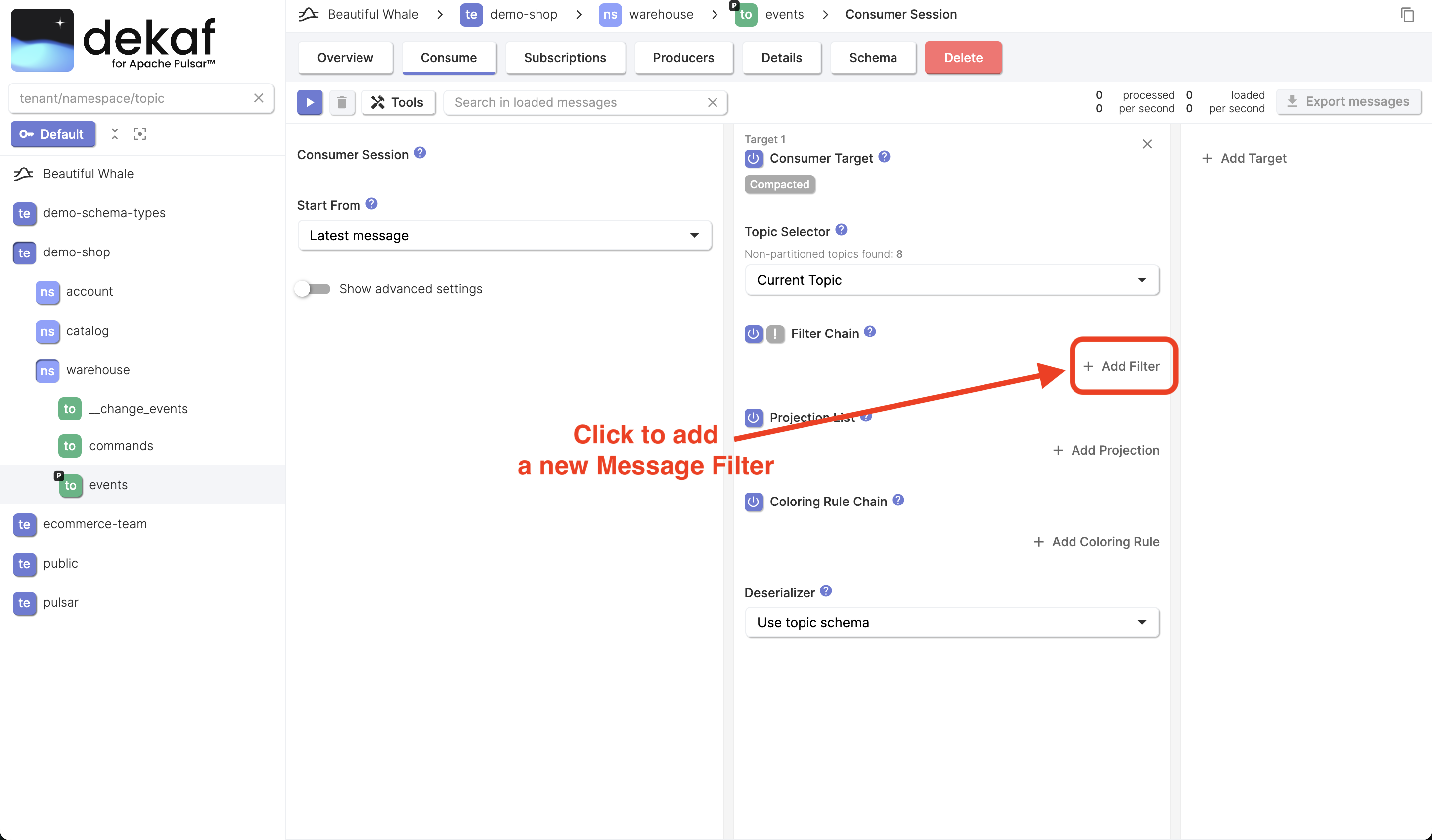Select the Start From dropdown
This screenshot has height=840, width=1432.
coord(504,235)
